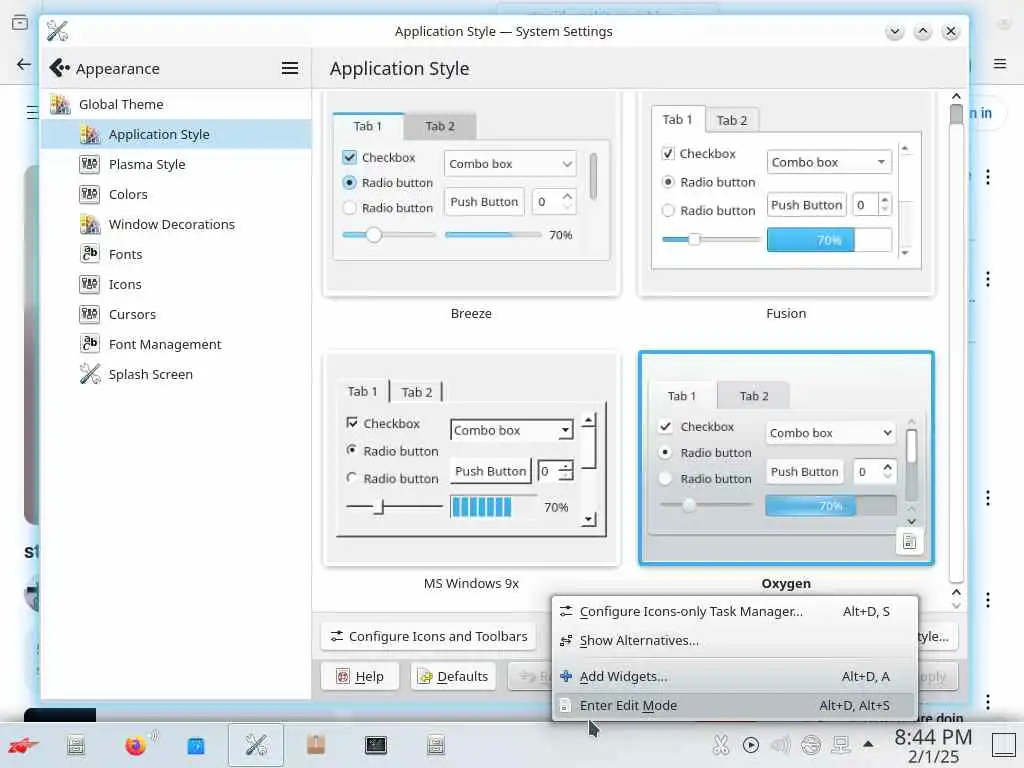Viewport: 1024px width, 768px height.
Task: Open the Cursors settings page
Action: (x=175, y=315)
